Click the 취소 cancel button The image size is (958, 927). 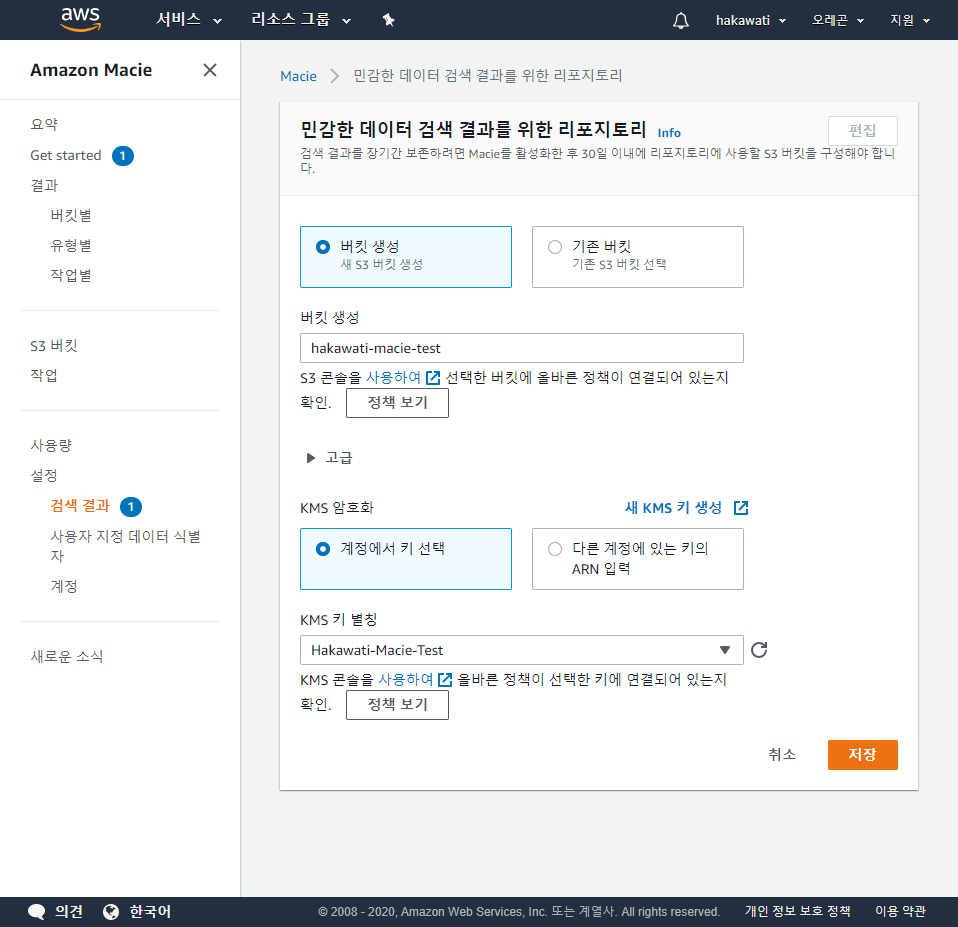click(x=782, y=755)
